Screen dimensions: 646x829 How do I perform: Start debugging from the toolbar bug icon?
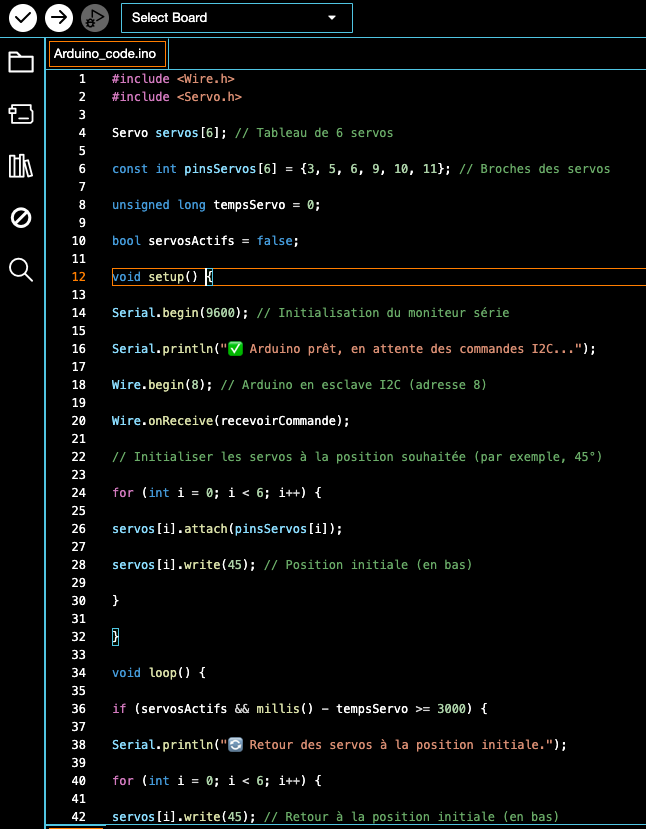click(94, 17)
